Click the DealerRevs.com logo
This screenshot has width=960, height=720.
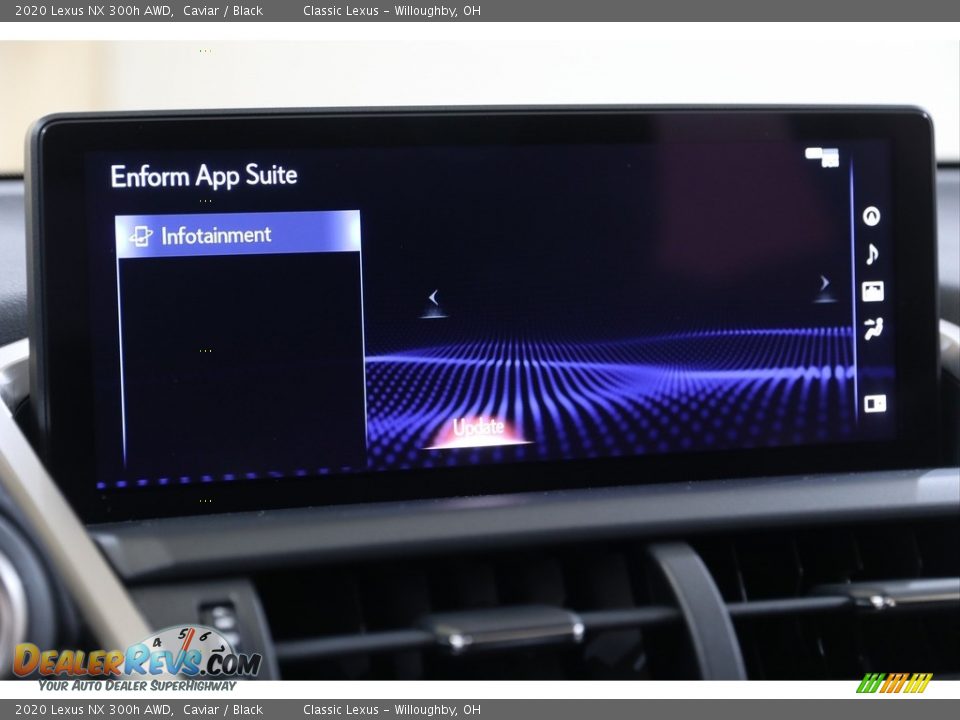pos(137,659)
